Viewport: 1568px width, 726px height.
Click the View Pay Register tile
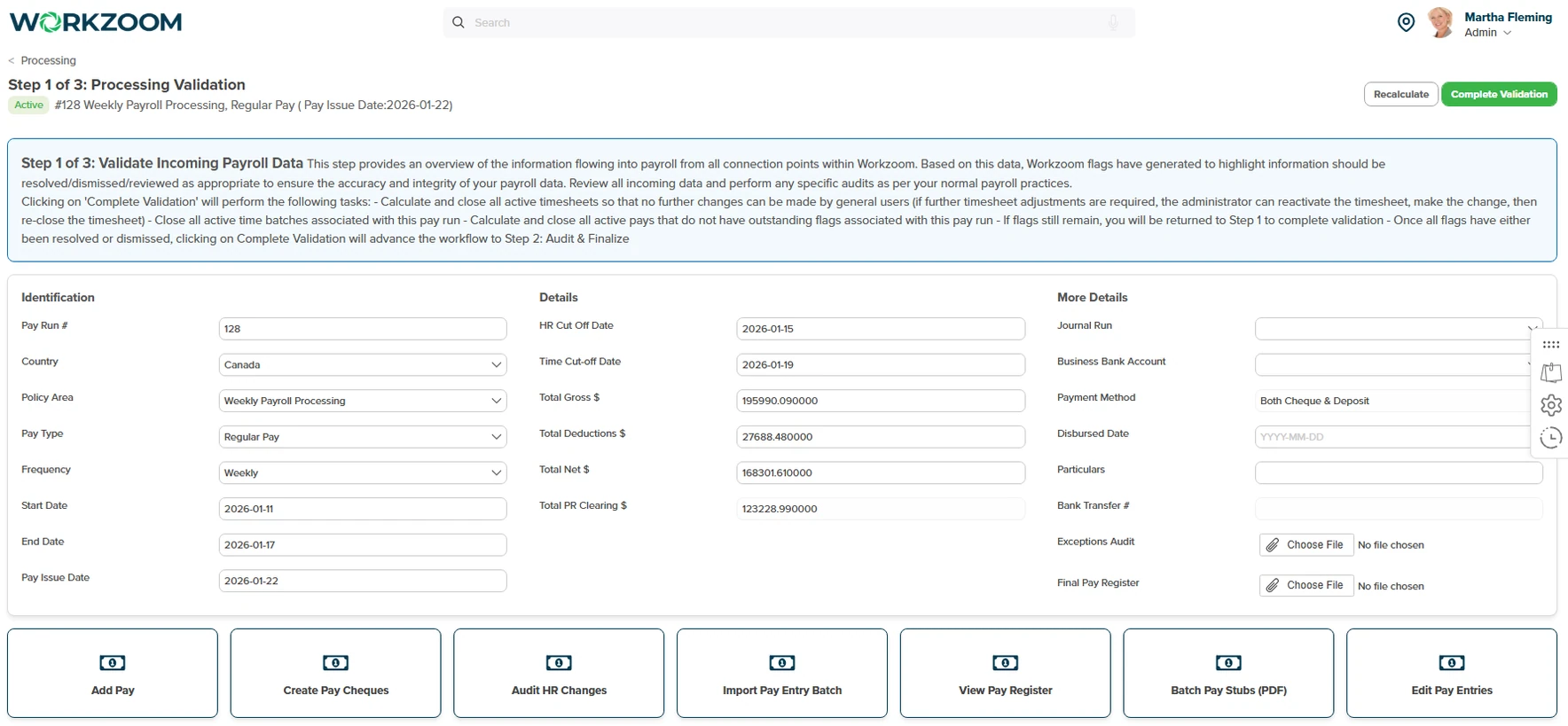click(1005, 674)
